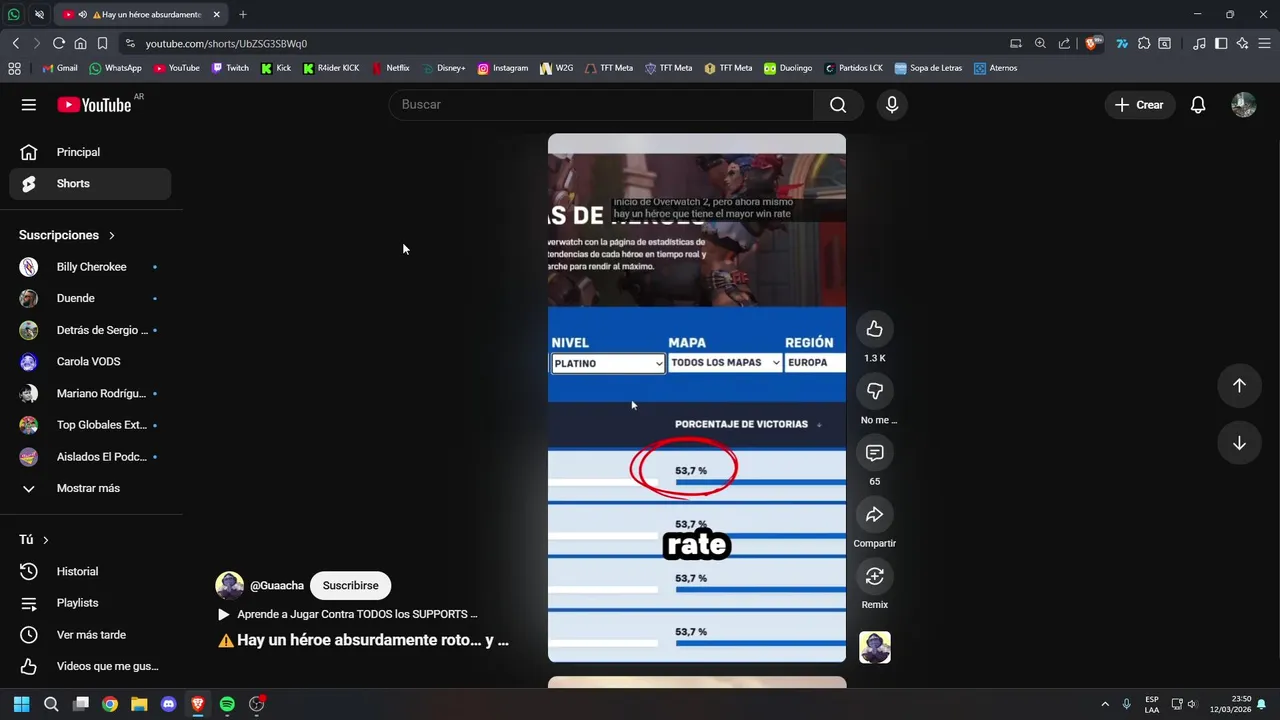This screenshot has height=720, width=1280.
Task: Open the Duolingo bookmark
Action: click(x=788, y=68)
